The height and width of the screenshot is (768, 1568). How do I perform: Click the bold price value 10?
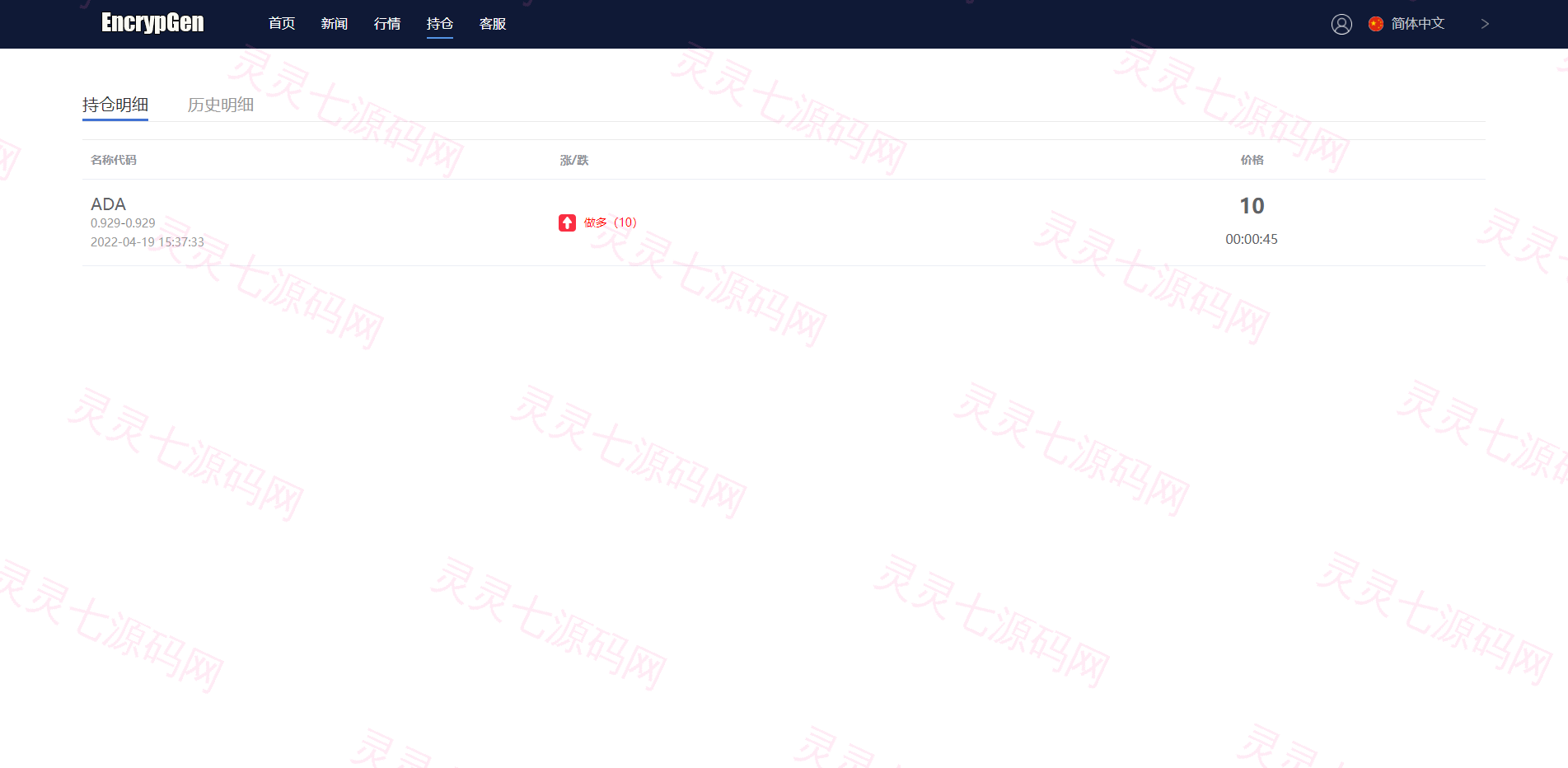coord(1252,206)
